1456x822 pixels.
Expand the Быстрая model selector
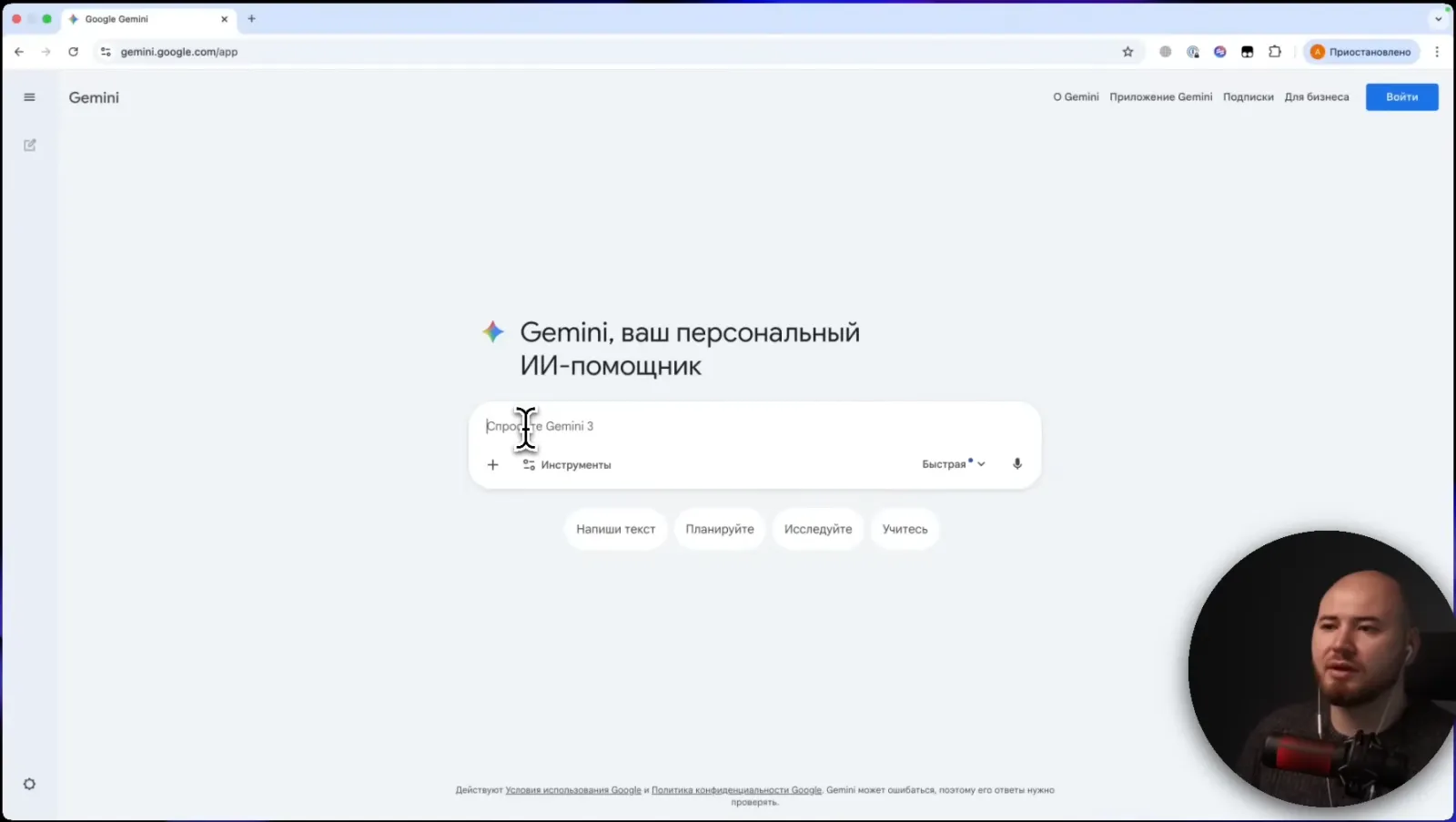coord(954,463)
